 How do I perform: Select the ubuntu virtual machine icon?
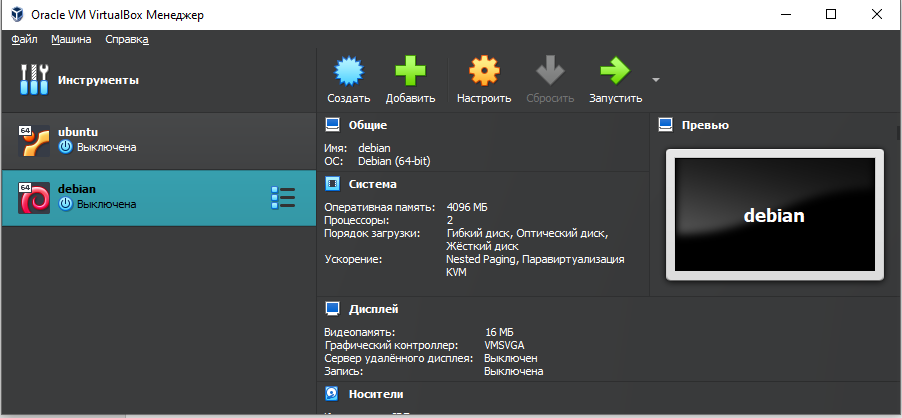click(x=33, y=141)
